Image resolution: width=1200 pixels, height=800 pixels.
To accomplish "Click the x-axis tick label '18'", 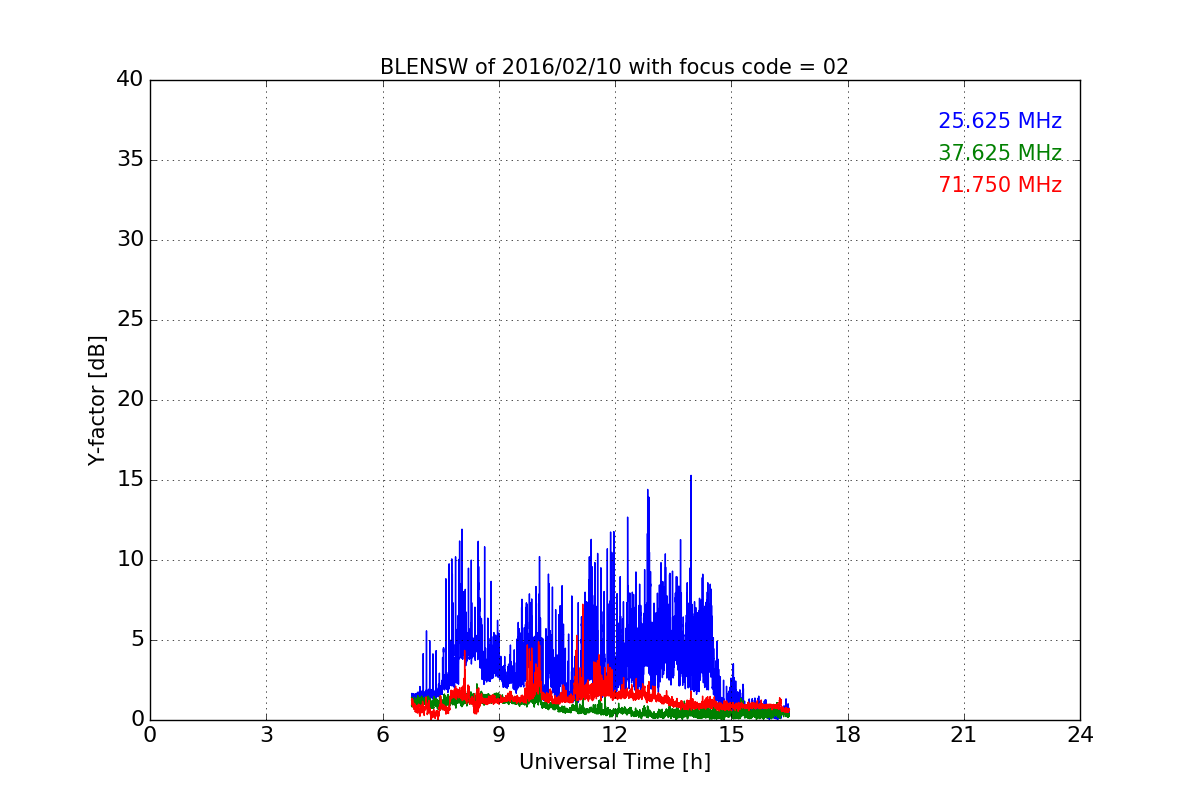I will coord(847,735).
